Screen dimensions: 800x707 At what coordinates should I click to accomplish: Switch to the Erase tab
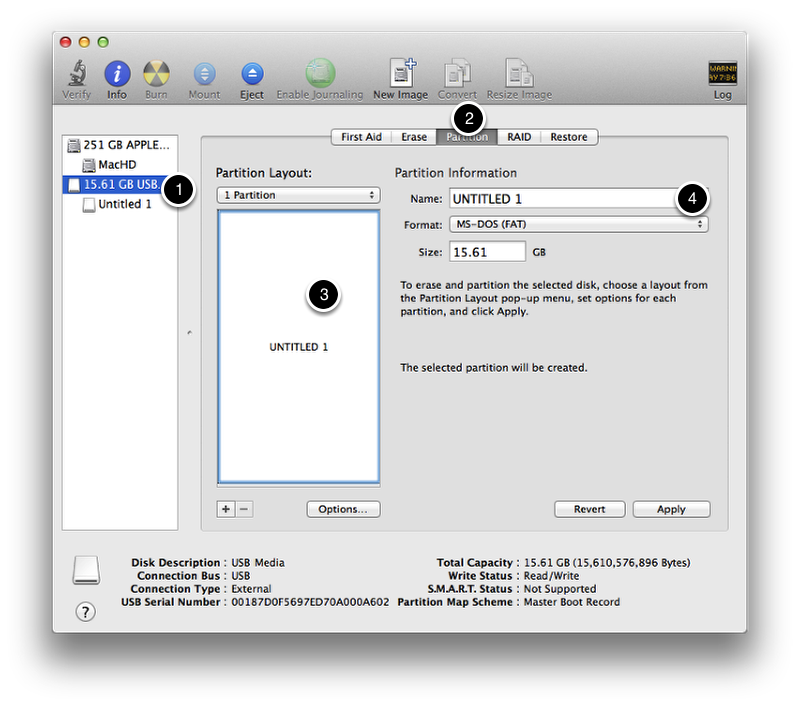click(414, 137)
